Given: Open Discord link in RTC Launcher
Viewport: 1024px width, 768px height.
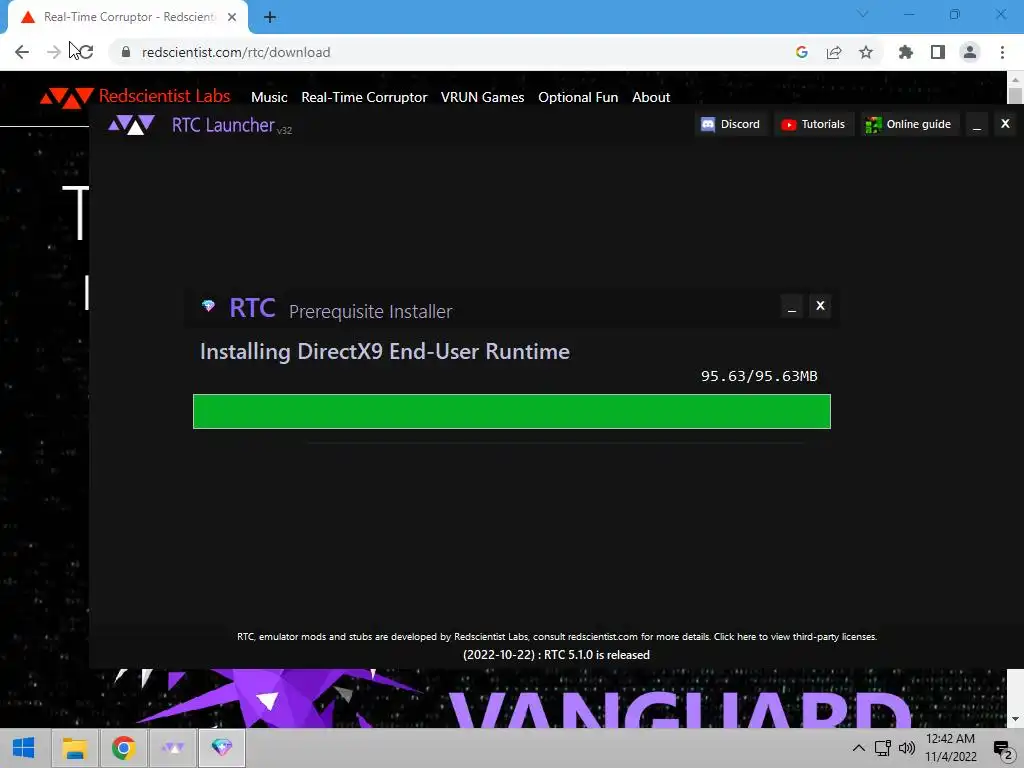Looking at the screenshot, I should click(730, 124).
